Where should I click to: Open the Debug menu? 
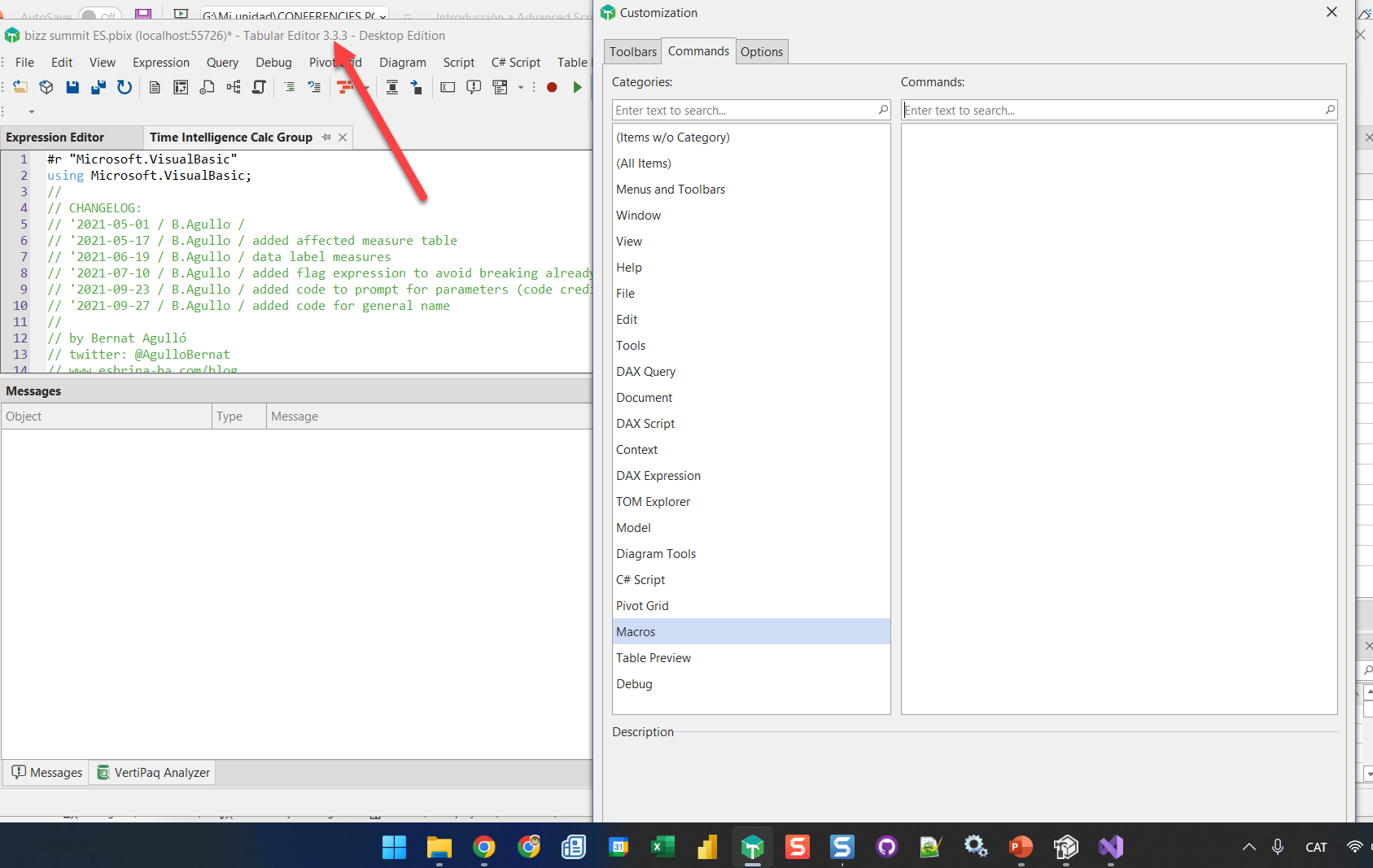(273, 62)
